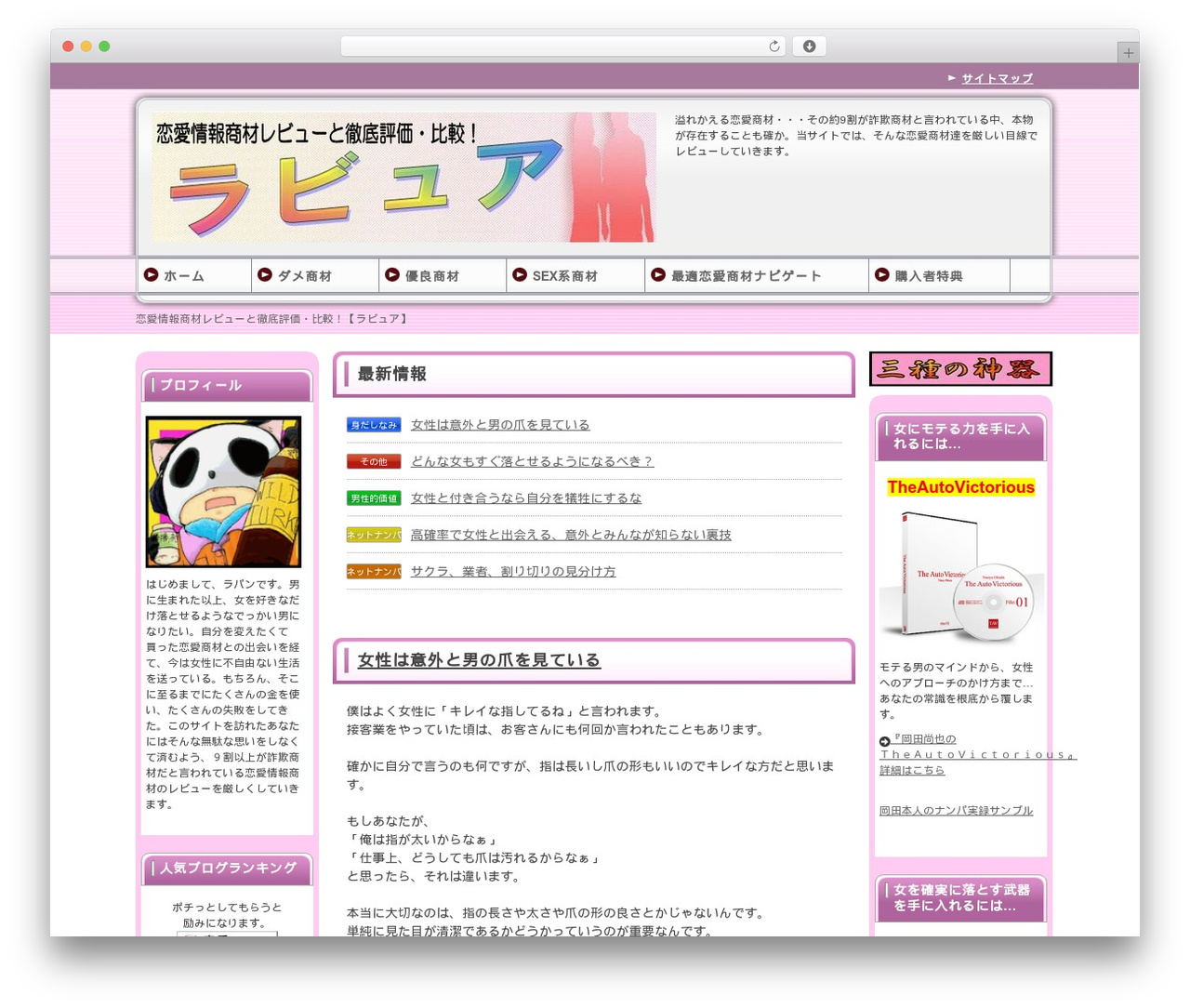Click the Auto Victorious DVD product image
This screenshot has width=1190, height=1008.
[x=960, y=577]
